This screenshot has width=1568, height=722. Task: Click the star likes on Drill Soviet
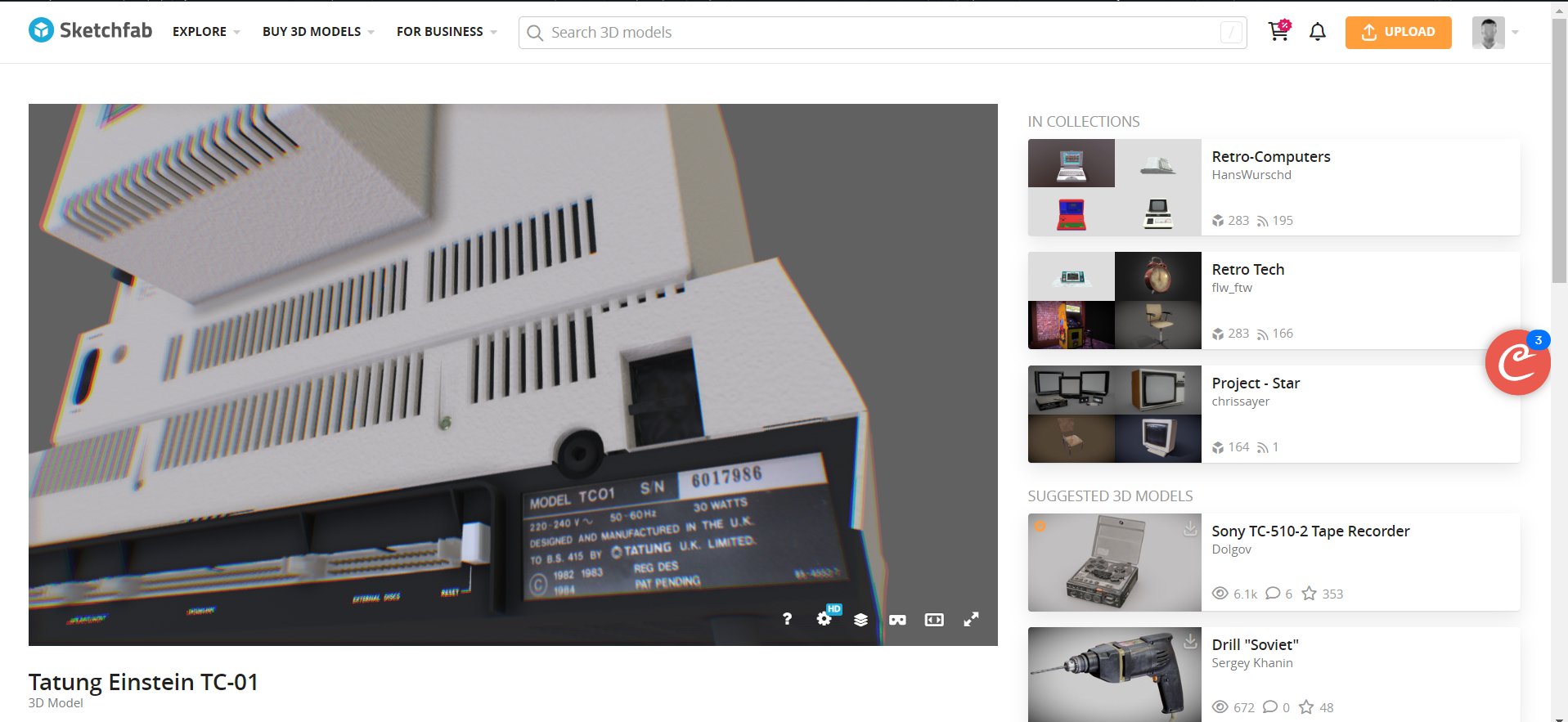pyautogui.click(x=1306, y=707)
